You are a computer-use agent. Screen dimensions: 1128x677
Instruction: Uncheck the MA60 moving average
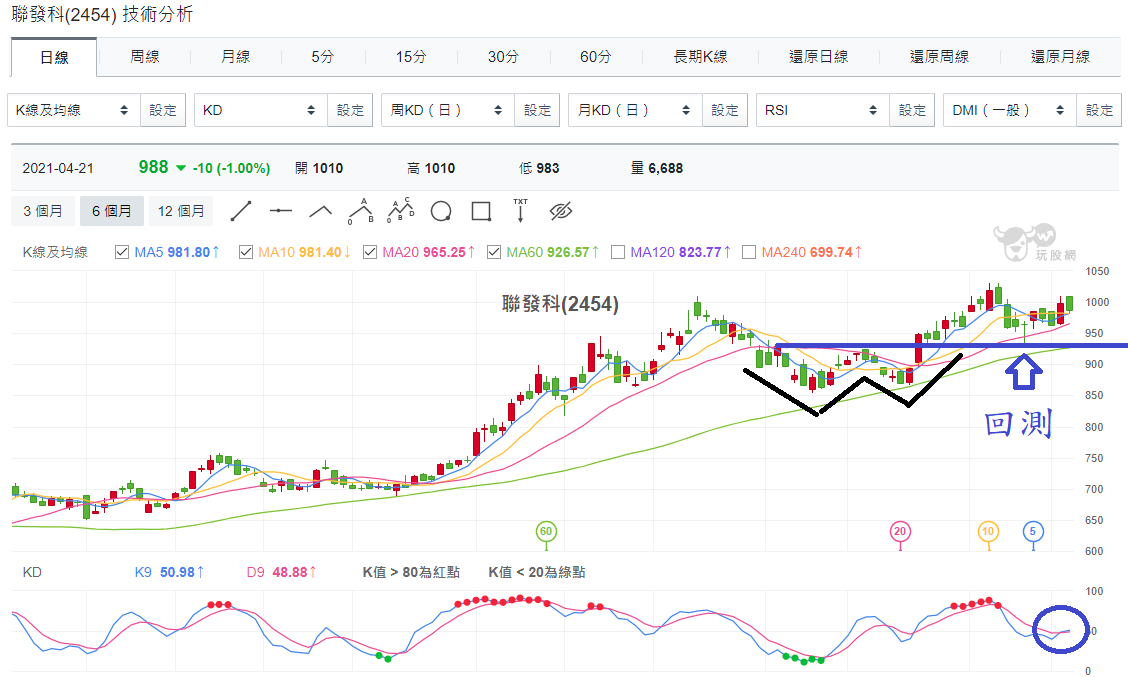tap(494, 252)
